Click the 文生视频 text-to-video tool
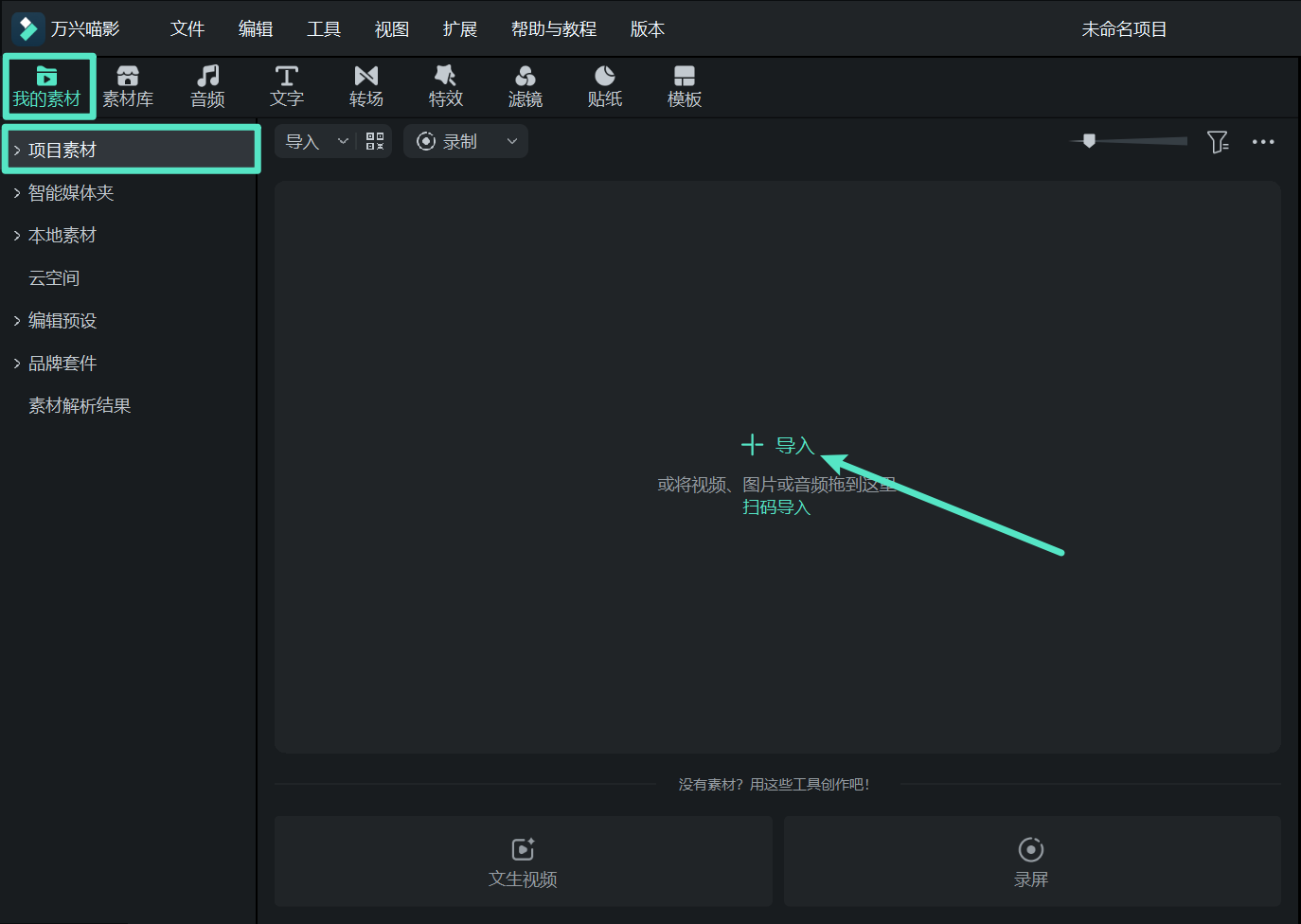1301x924 pixels. (x=524, y=862)
